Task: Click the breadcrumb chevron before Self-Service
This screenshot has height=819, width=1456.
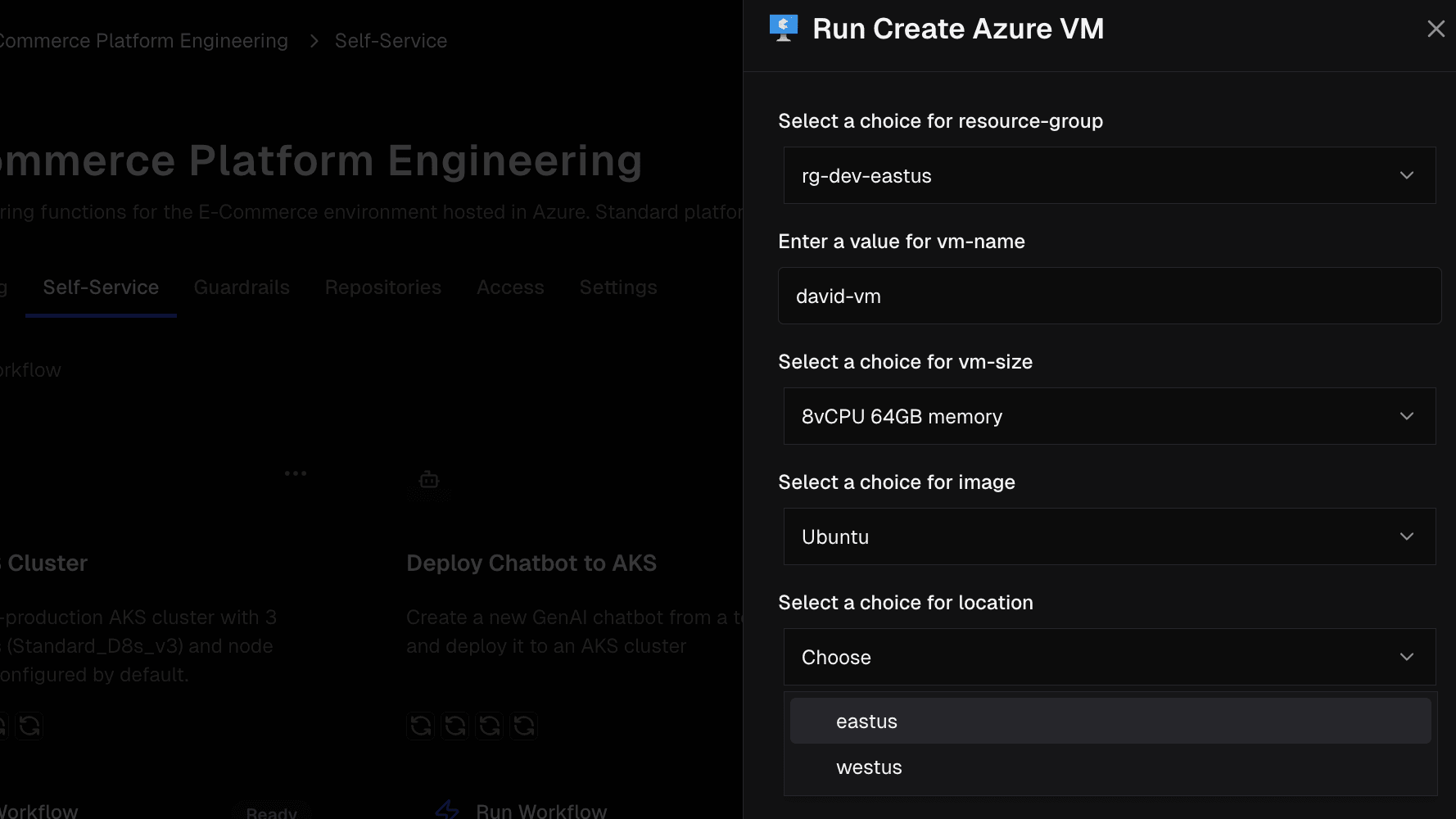Action: 314,41
